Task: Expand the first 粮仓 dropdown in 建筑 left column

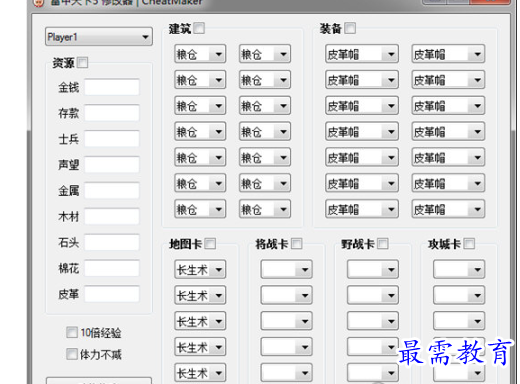Action: (x=200, y=54)
